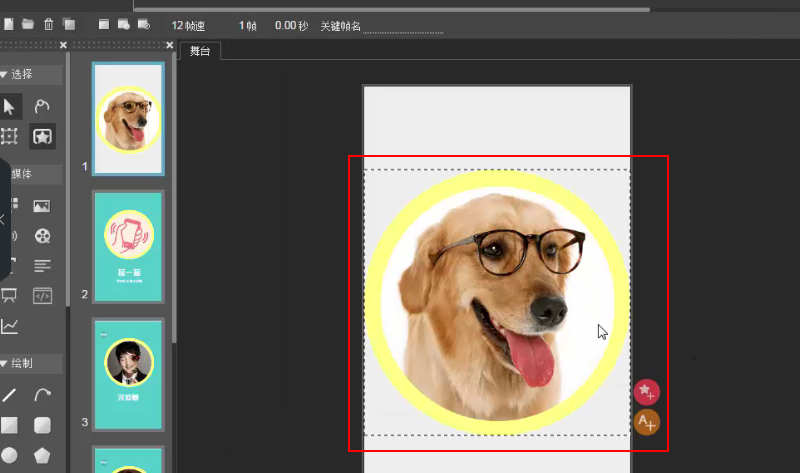Insert an image from media tools
This screenshot has height=473, width=800.
(42, 206)
